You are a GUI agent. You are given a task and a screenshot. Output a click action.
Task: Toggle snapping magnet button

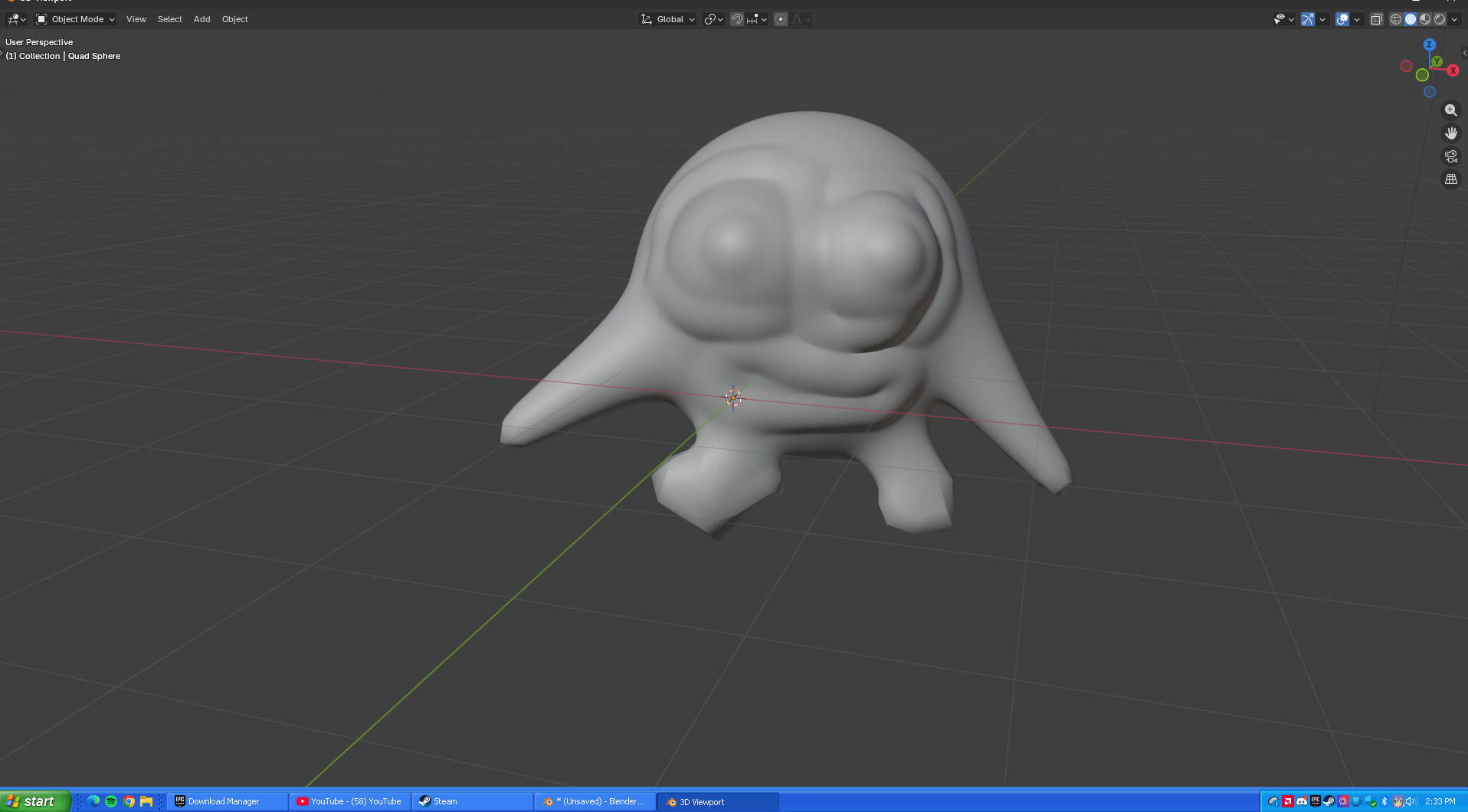coord(737,19)
